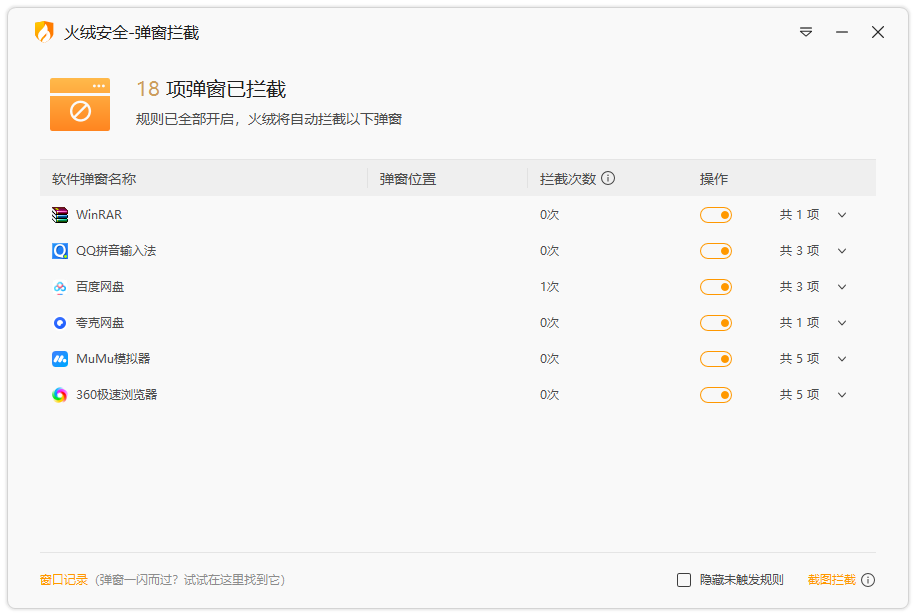Open the feedback menu in the title bar
916x616 pixels.
tap(806, 32)
